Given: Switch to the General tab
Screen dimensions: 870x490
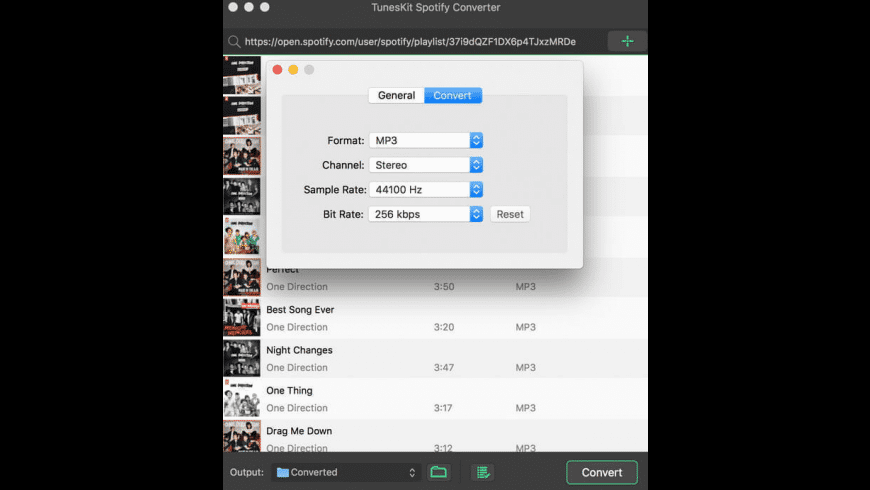Looking at the screenshot, I should coord(396,95).
